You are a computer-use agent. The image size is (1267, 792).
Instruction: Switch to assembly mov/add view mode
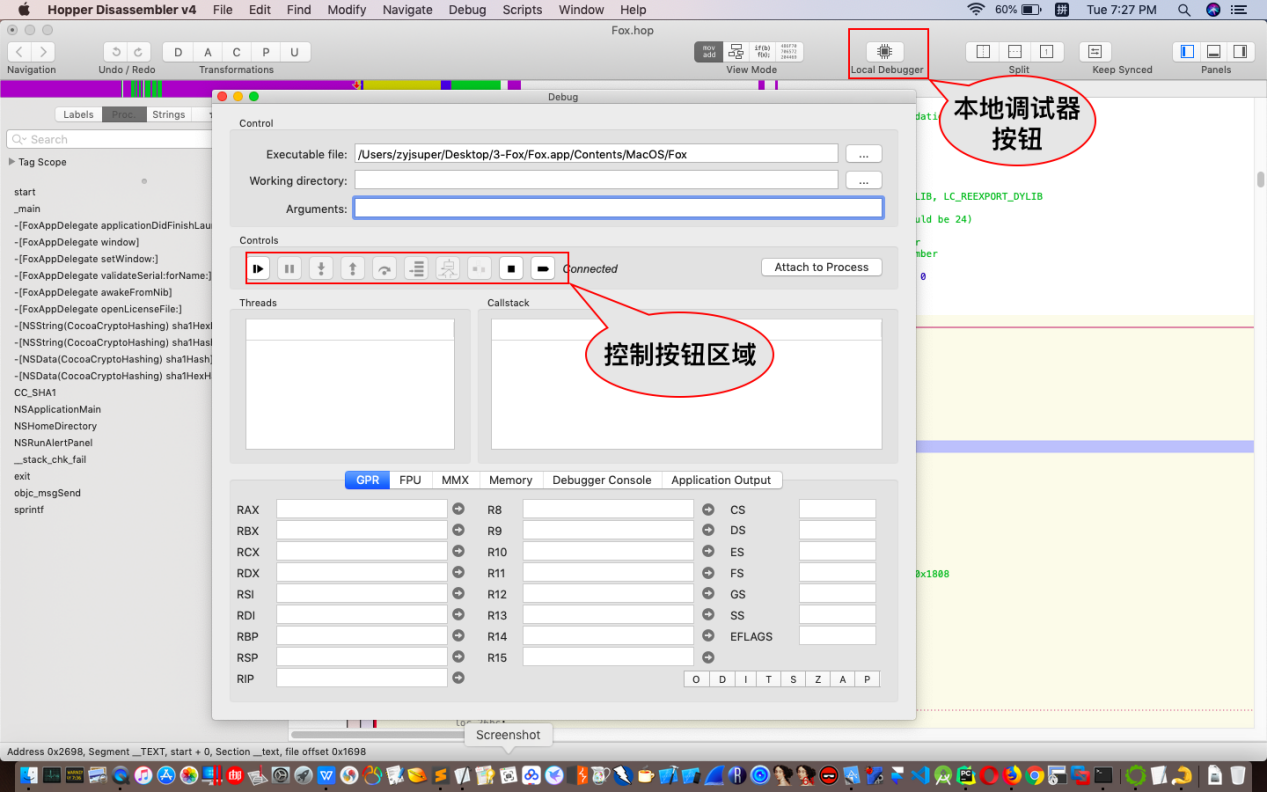tap(709, 52)
